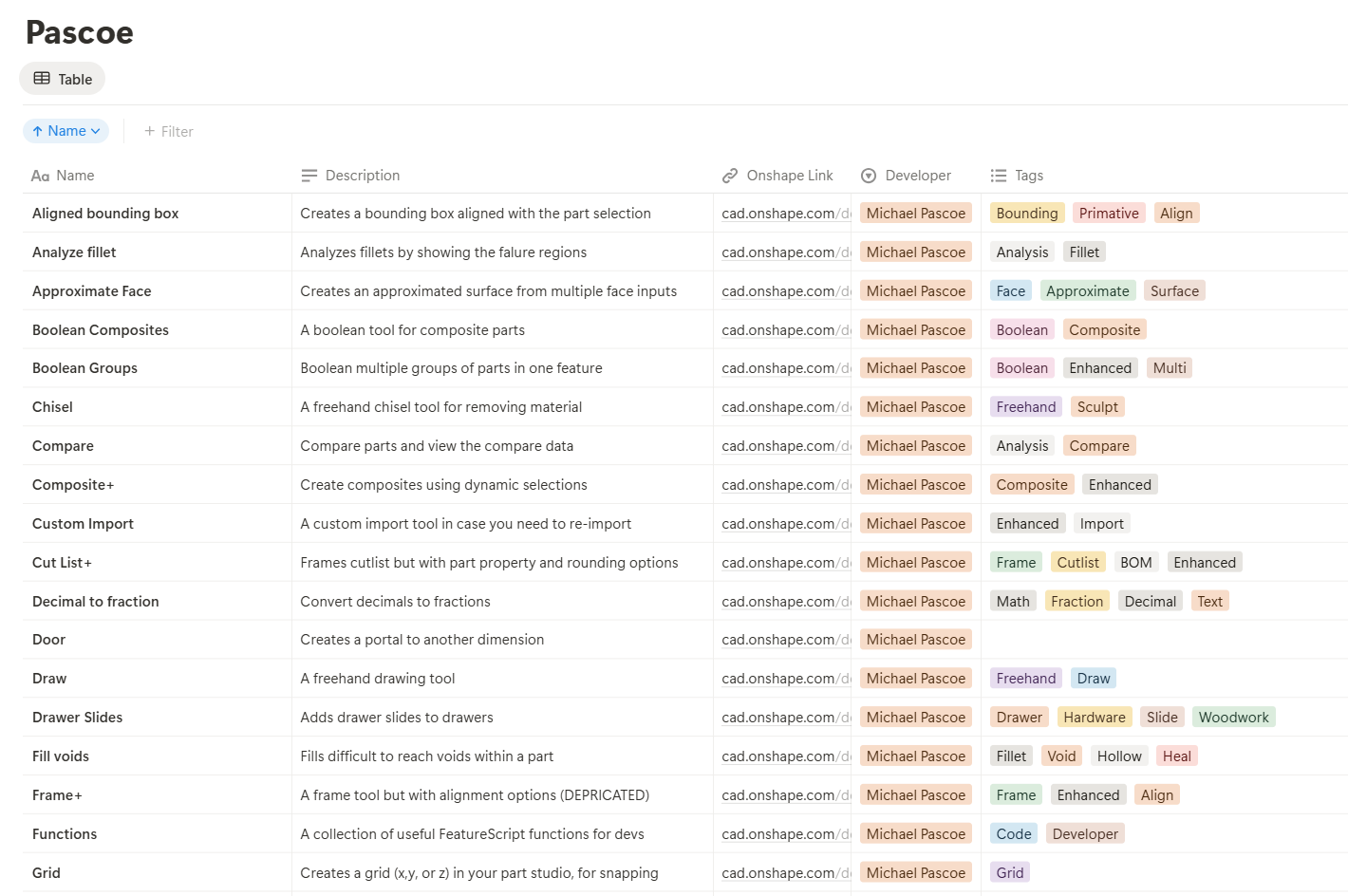This screenshot has width=1348, height=896.
Task: Click the Import tag
Action: click(1101, 524)
